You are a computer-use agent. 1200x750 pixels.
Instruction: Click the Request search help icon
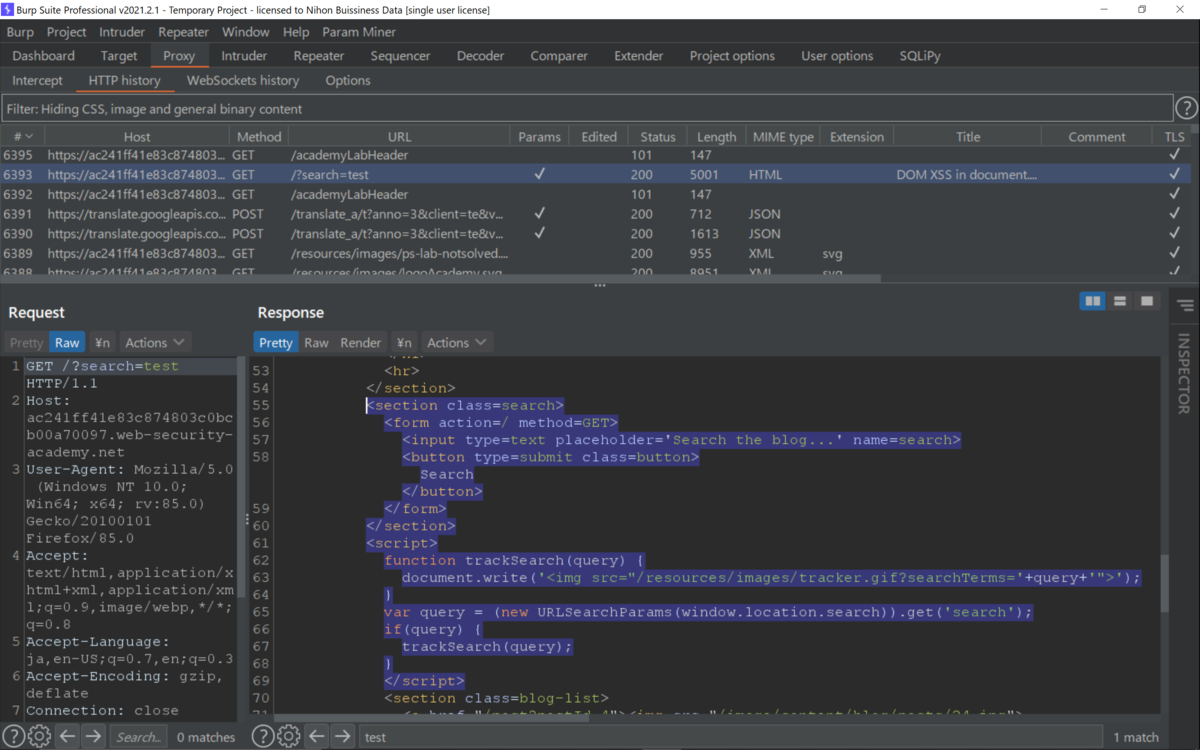(14, 736)
